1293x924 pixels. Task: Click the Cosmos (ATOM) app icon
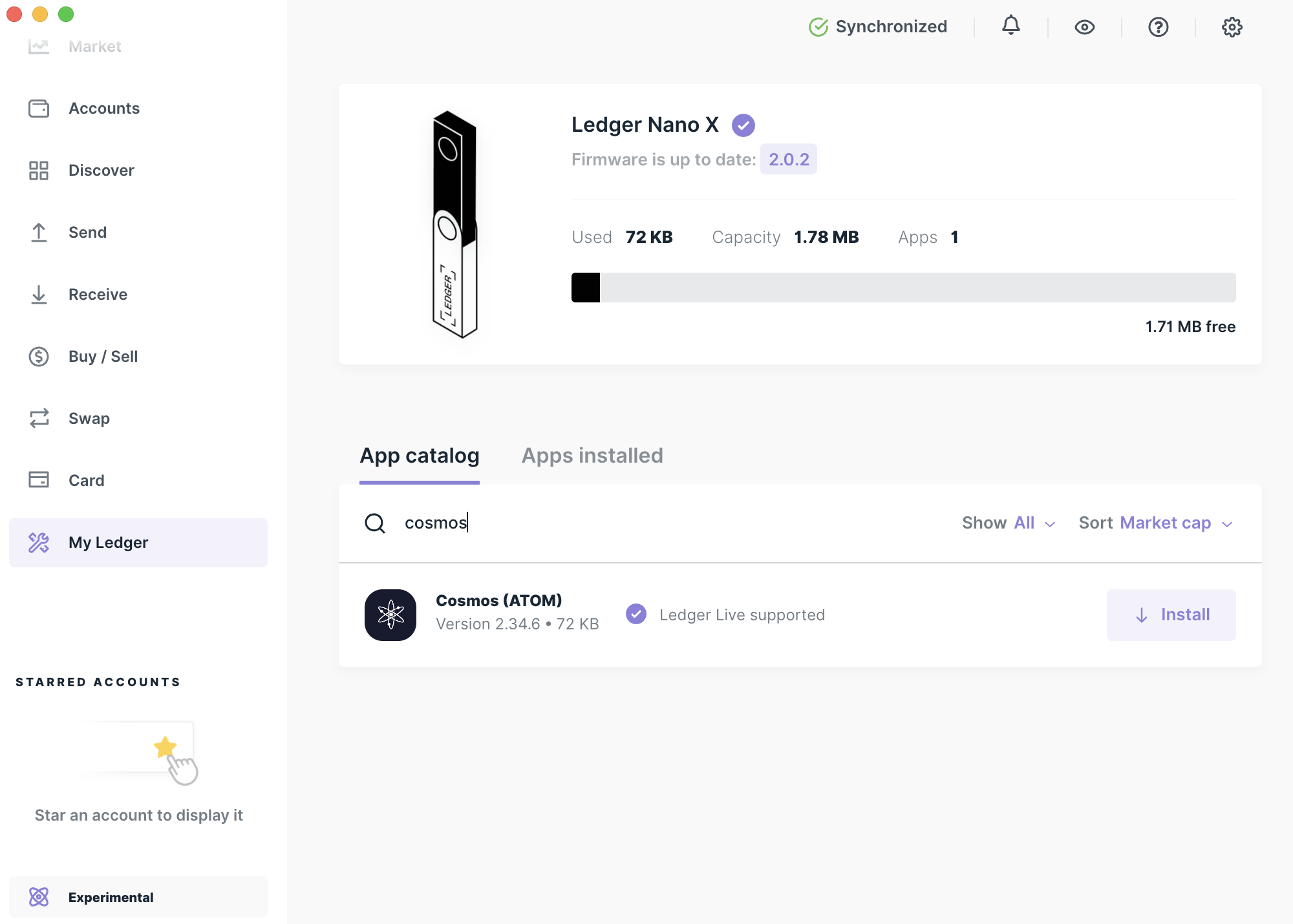[390, 615]
